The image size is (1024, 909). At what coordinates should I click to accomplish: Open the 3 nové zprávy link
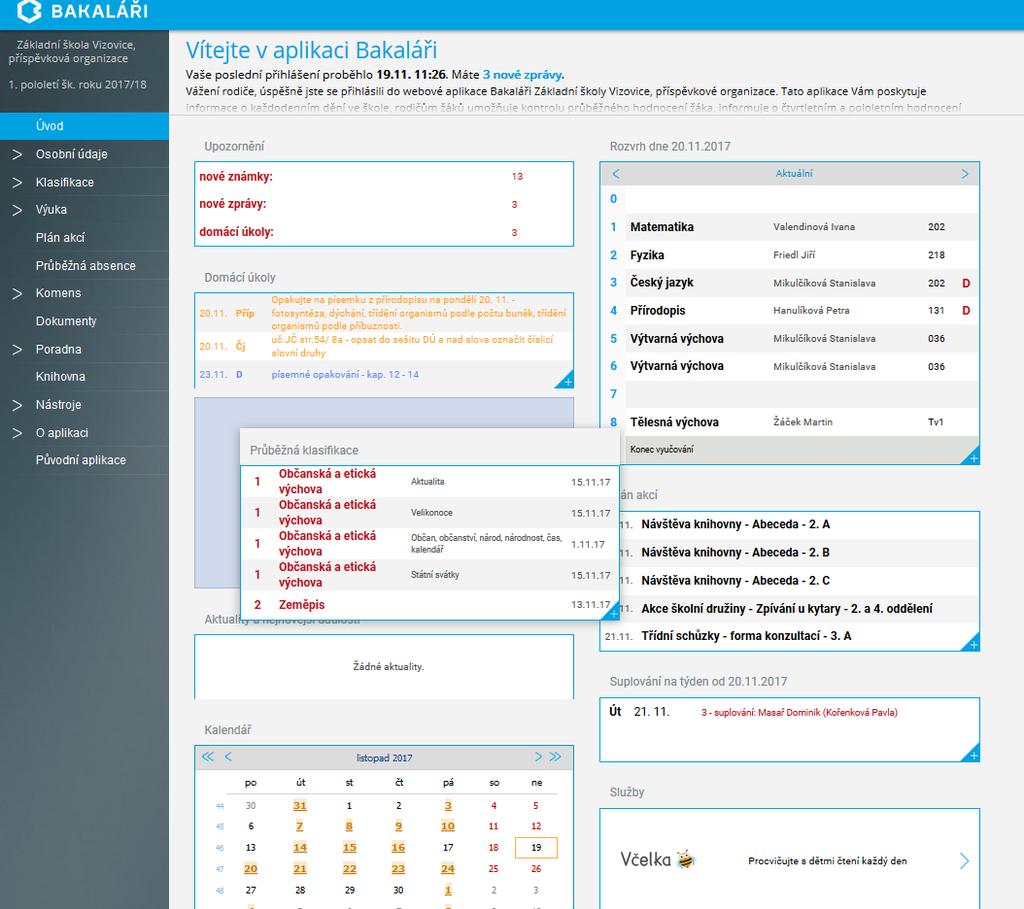point(522,75)
